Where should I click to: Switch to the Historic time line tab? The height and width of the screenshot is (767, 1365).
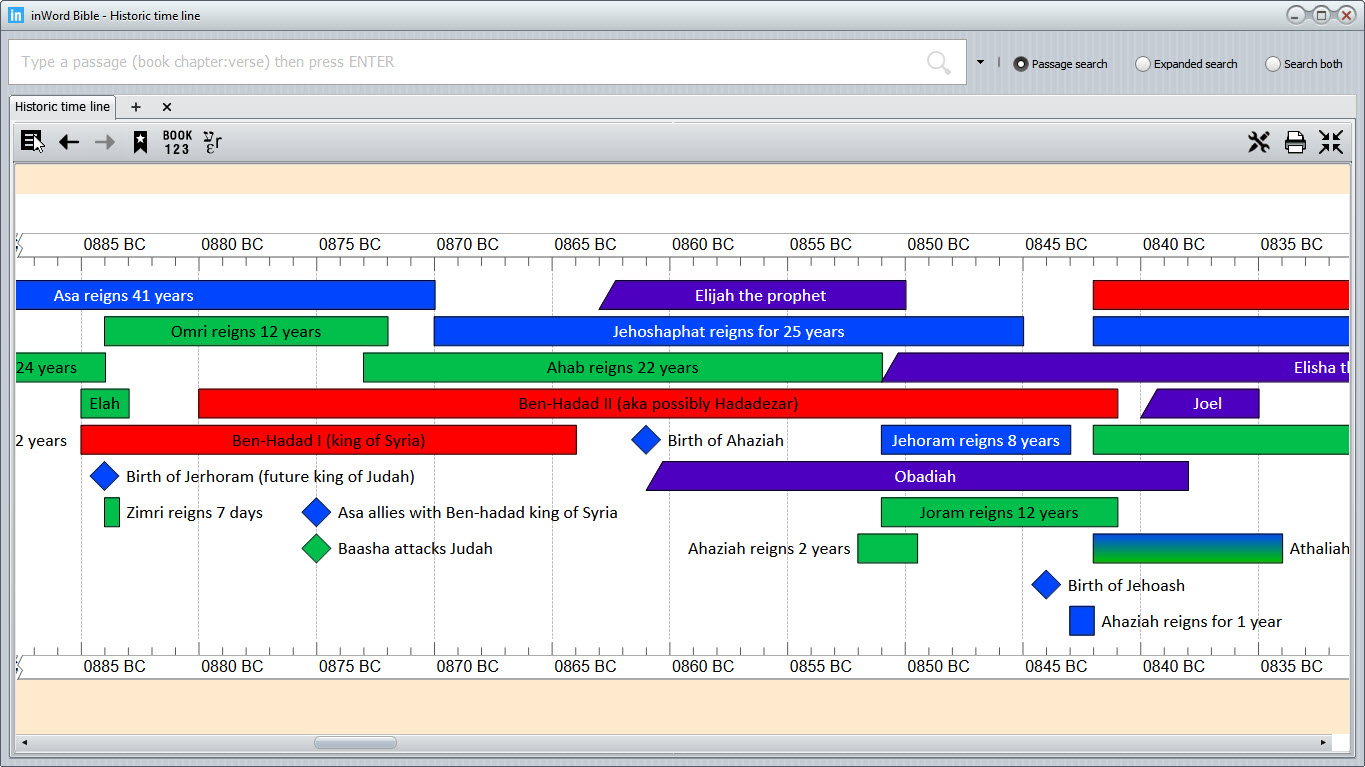click(x=62, y=106)
